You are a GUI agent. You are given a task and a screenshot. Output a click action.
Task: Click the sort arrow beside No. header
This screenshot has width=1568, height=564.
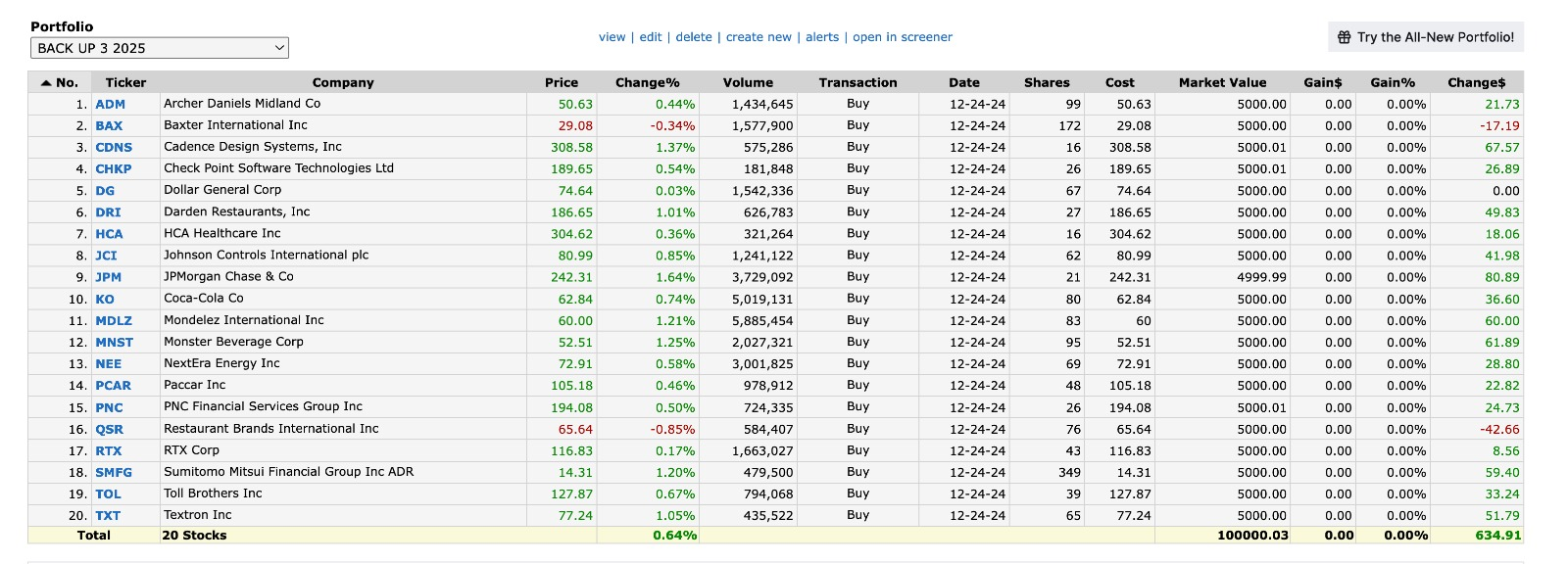click(x=45, y=83)
